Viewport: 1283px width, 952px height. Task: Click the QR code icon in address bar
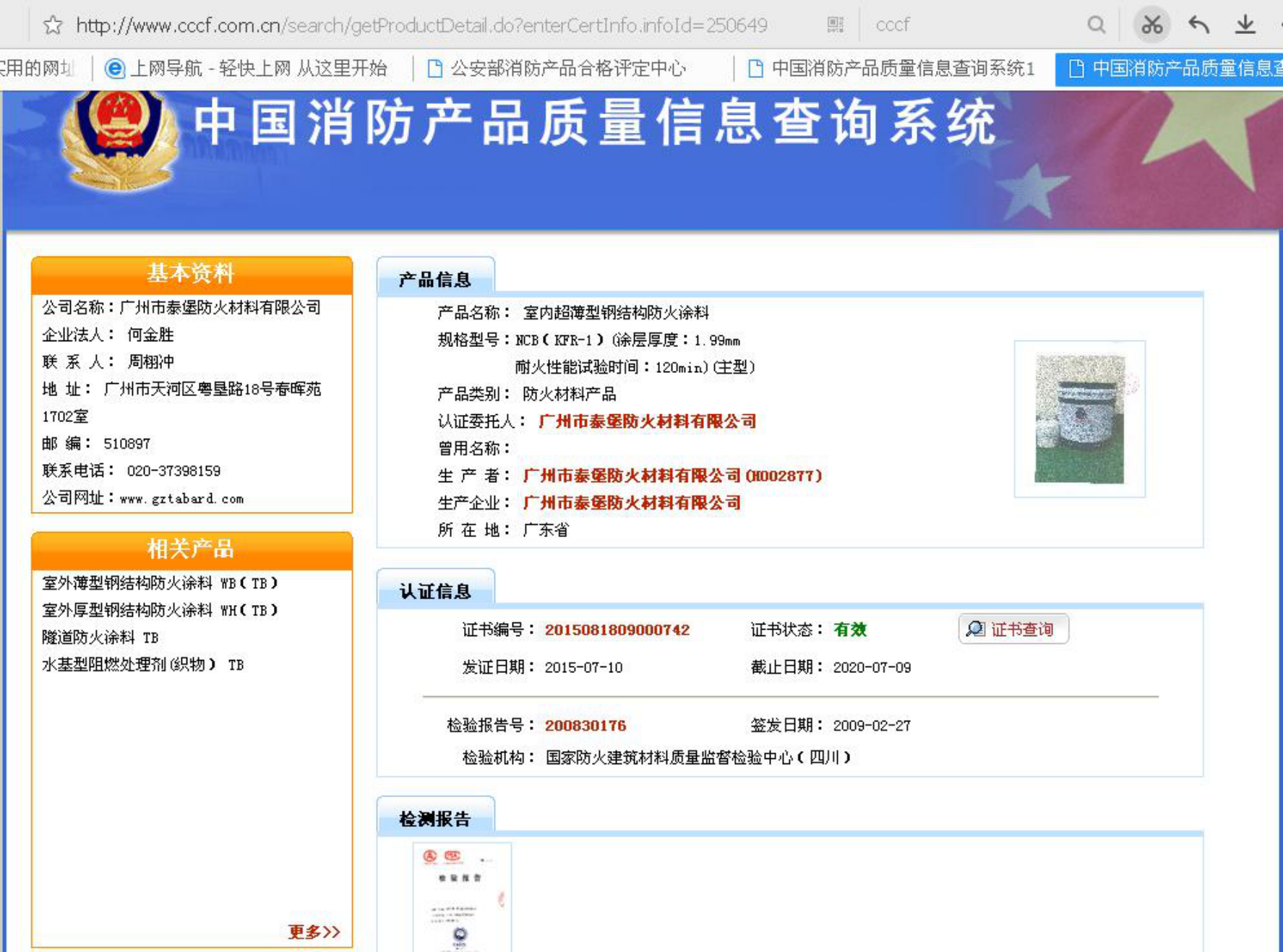[x=835, y=25]
